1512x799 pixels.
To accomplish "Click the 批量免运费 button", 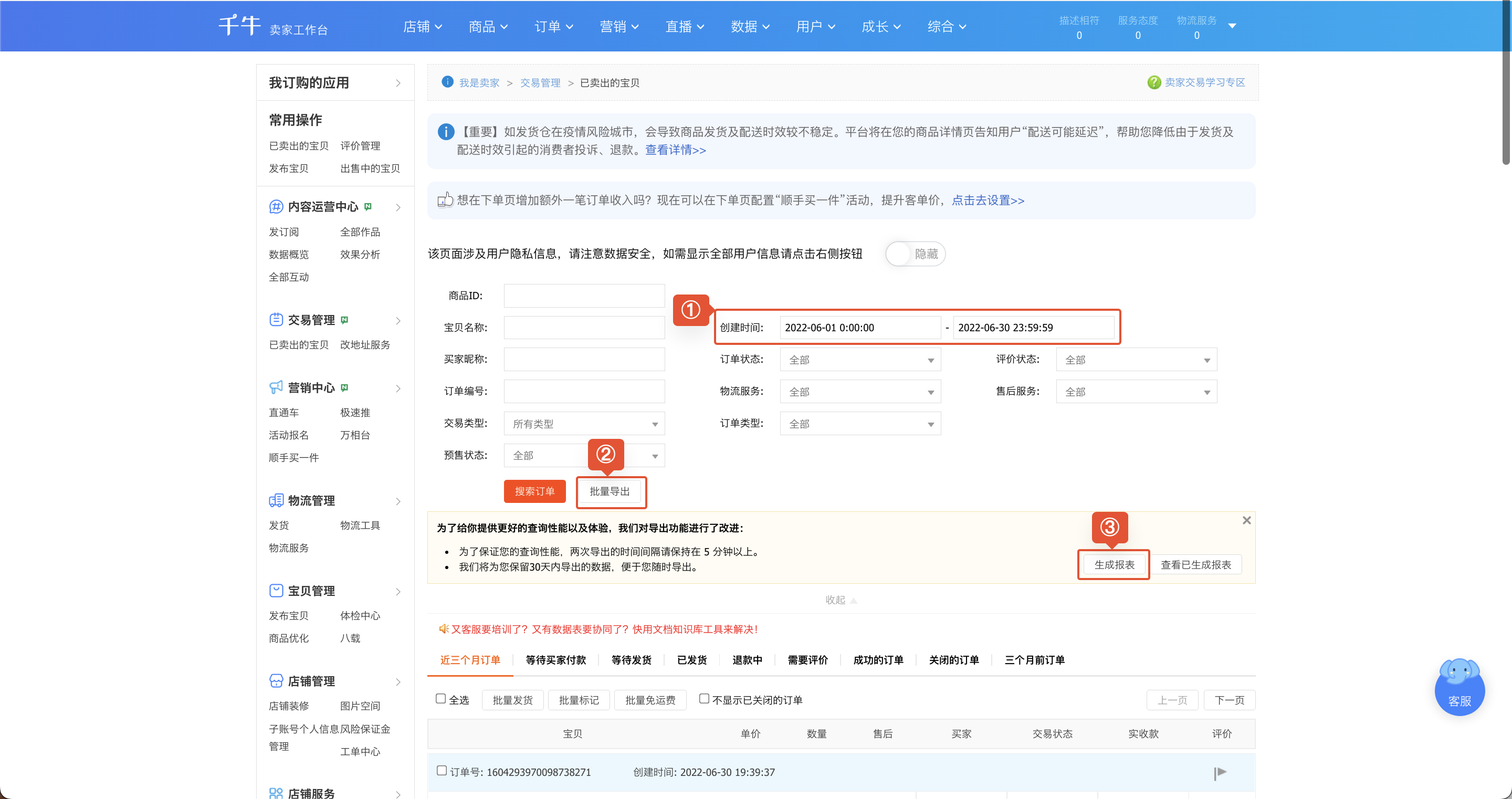I will (650, 700).
